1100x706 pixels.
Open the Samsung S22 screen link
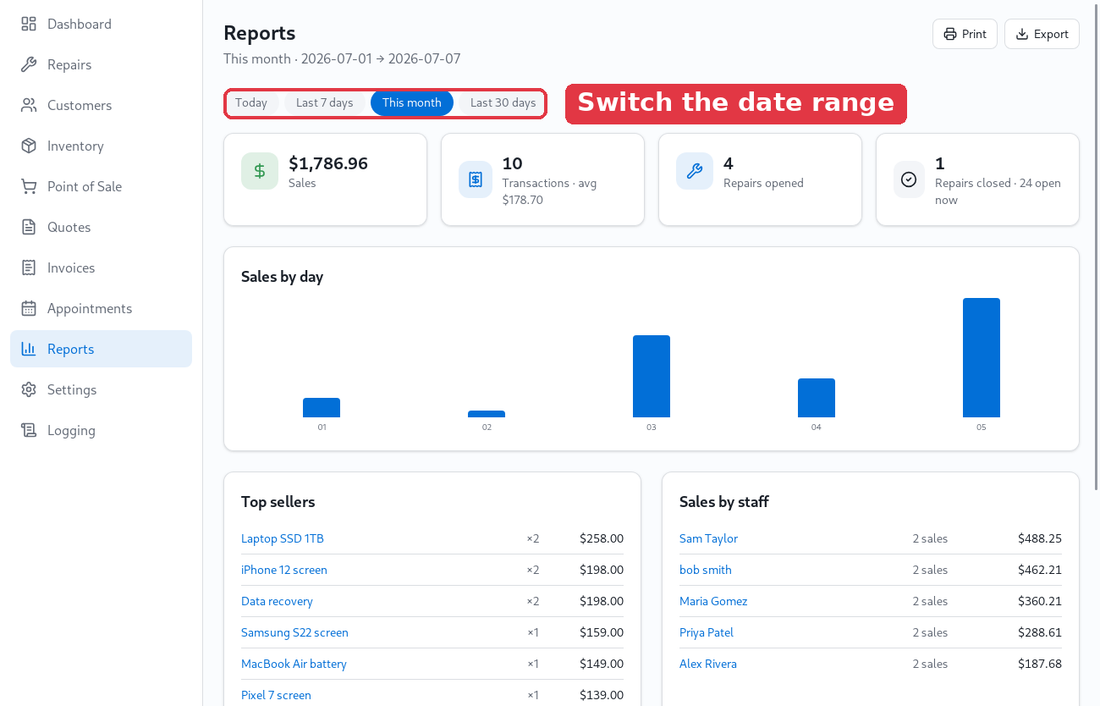click(295, 632)
